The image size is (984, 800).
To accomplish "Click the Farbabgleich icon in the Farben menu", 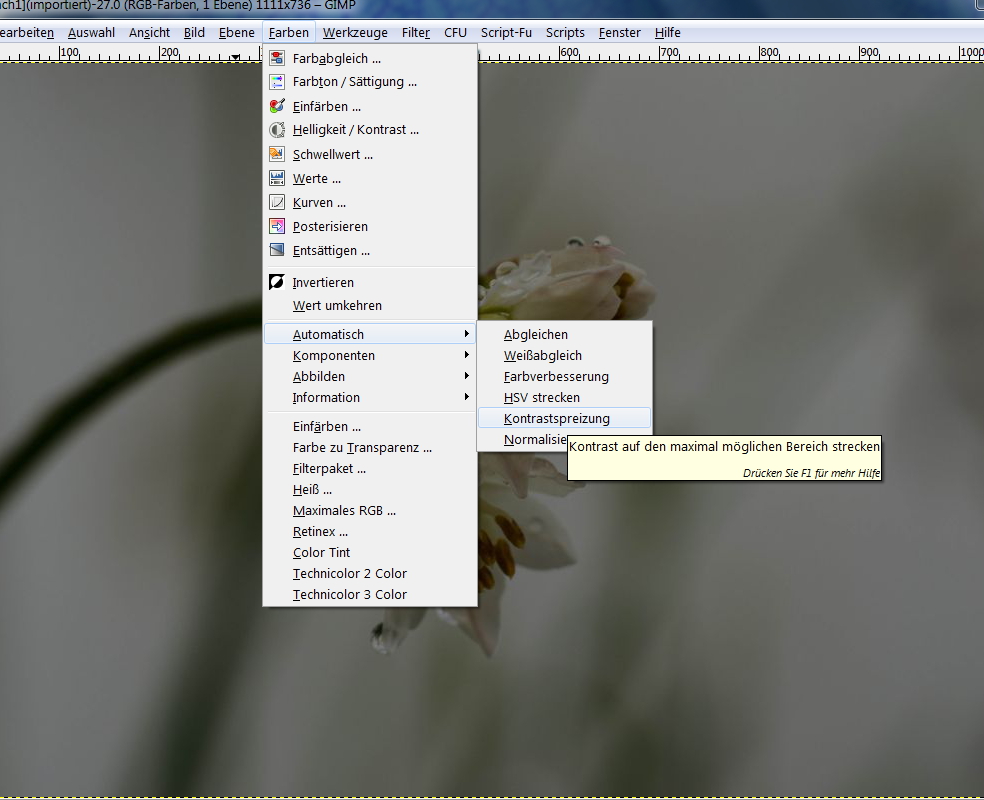I will point(277,58).
